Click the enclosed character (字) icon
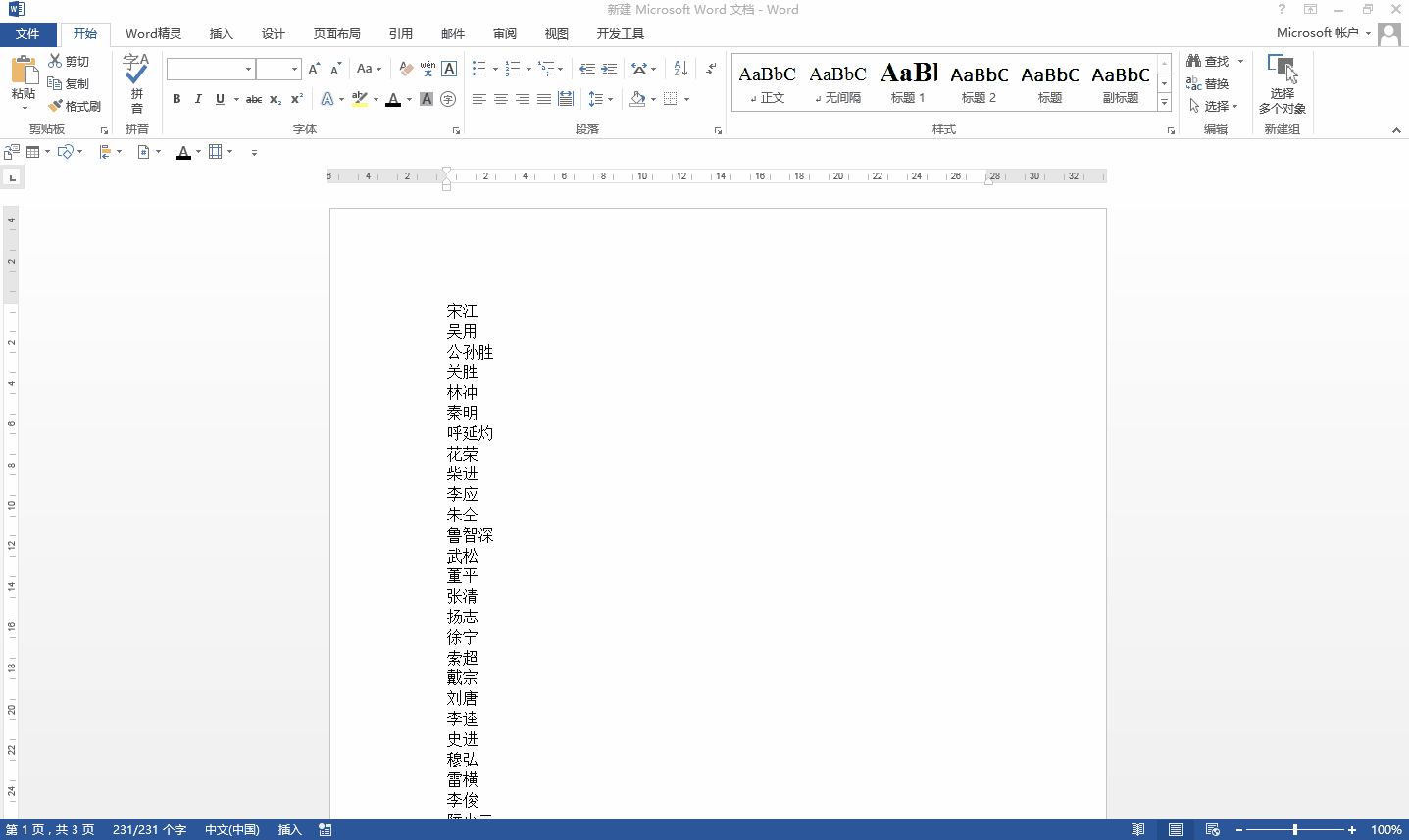This screenshot has width=1409, height=840. (x=448, y=99)
